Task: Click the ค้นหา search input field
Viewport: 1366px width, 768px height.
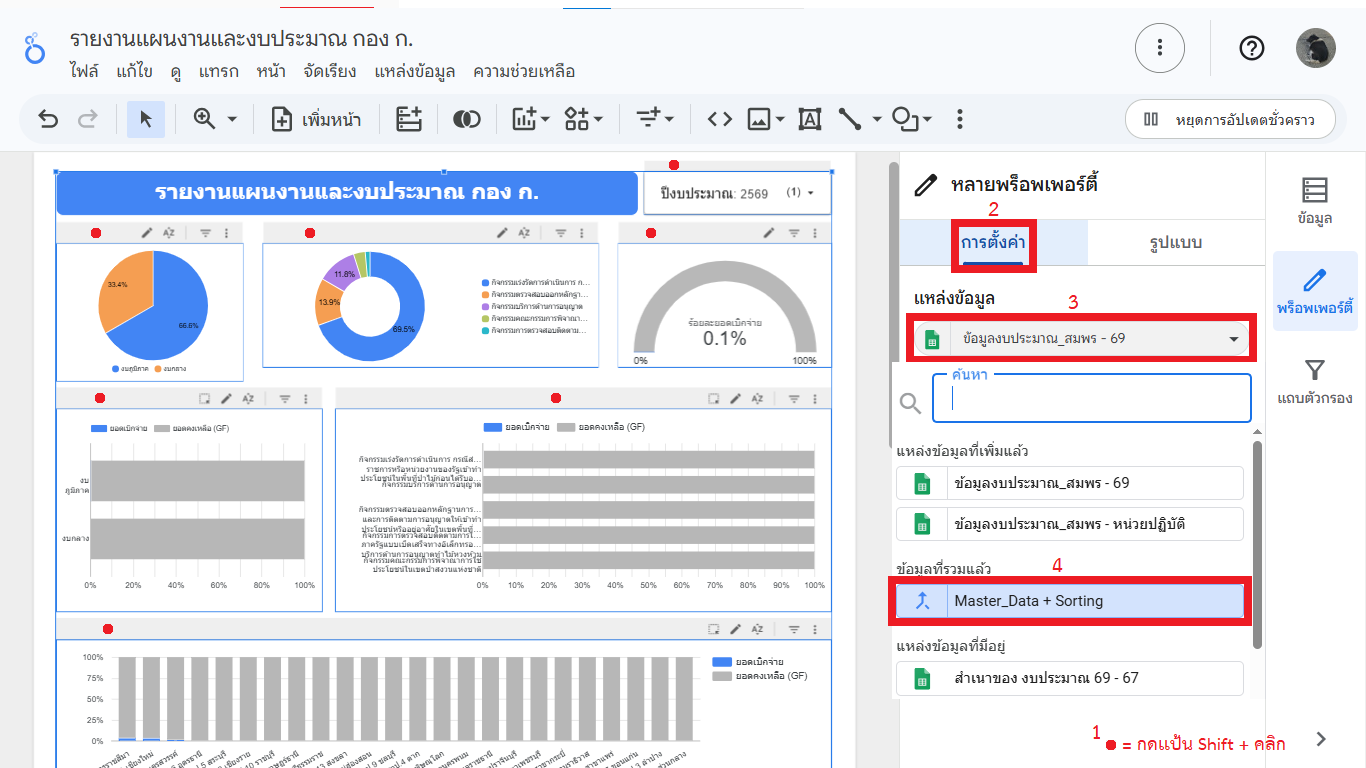Action: pyautogui.click(x=1090, y=399)
